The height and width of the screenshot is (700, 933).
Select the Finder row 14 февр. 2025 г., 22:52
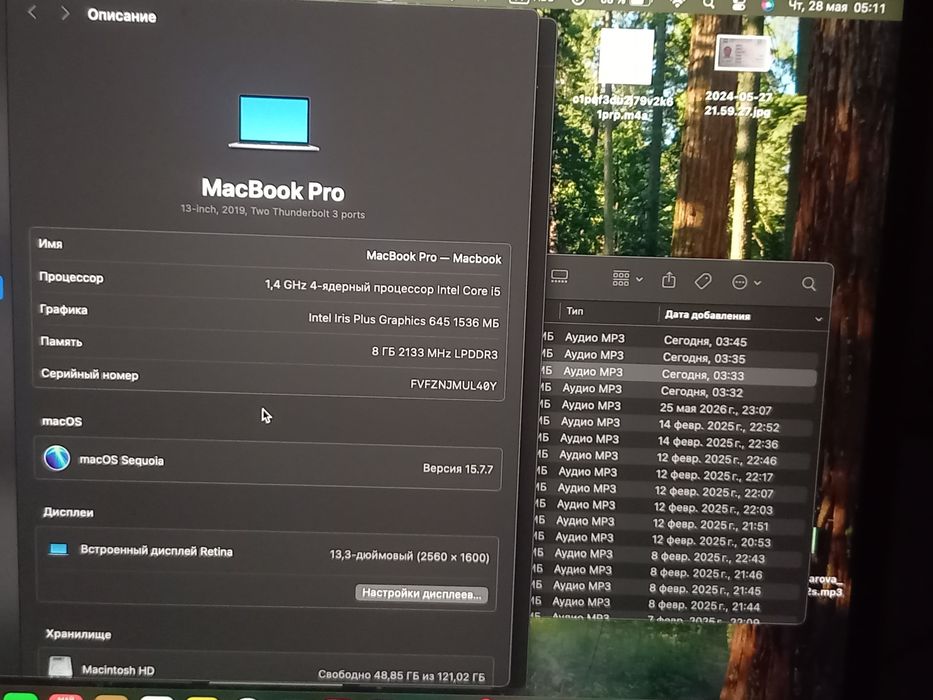[675, 424]
